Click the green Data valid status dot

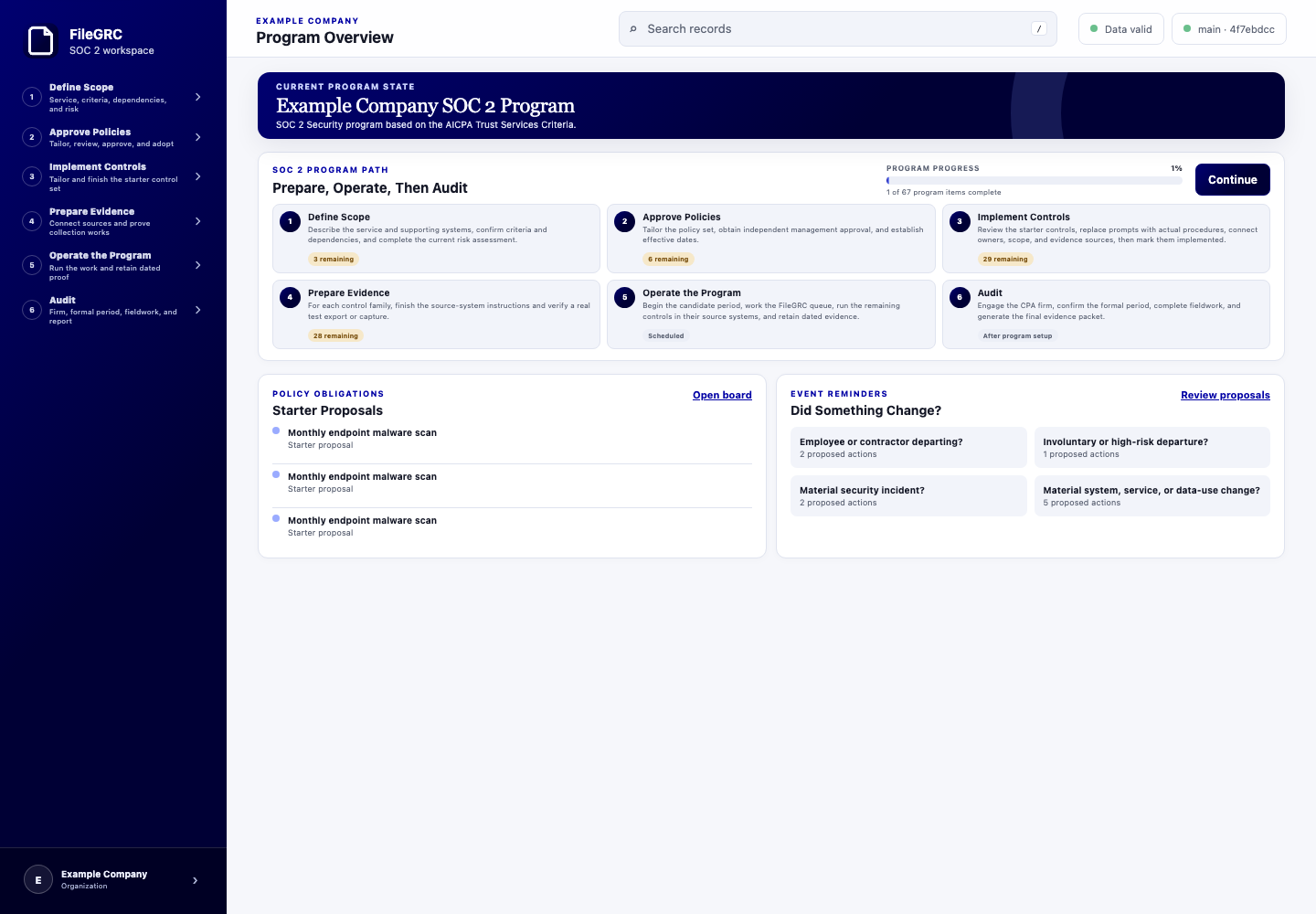click(1094, 29)
